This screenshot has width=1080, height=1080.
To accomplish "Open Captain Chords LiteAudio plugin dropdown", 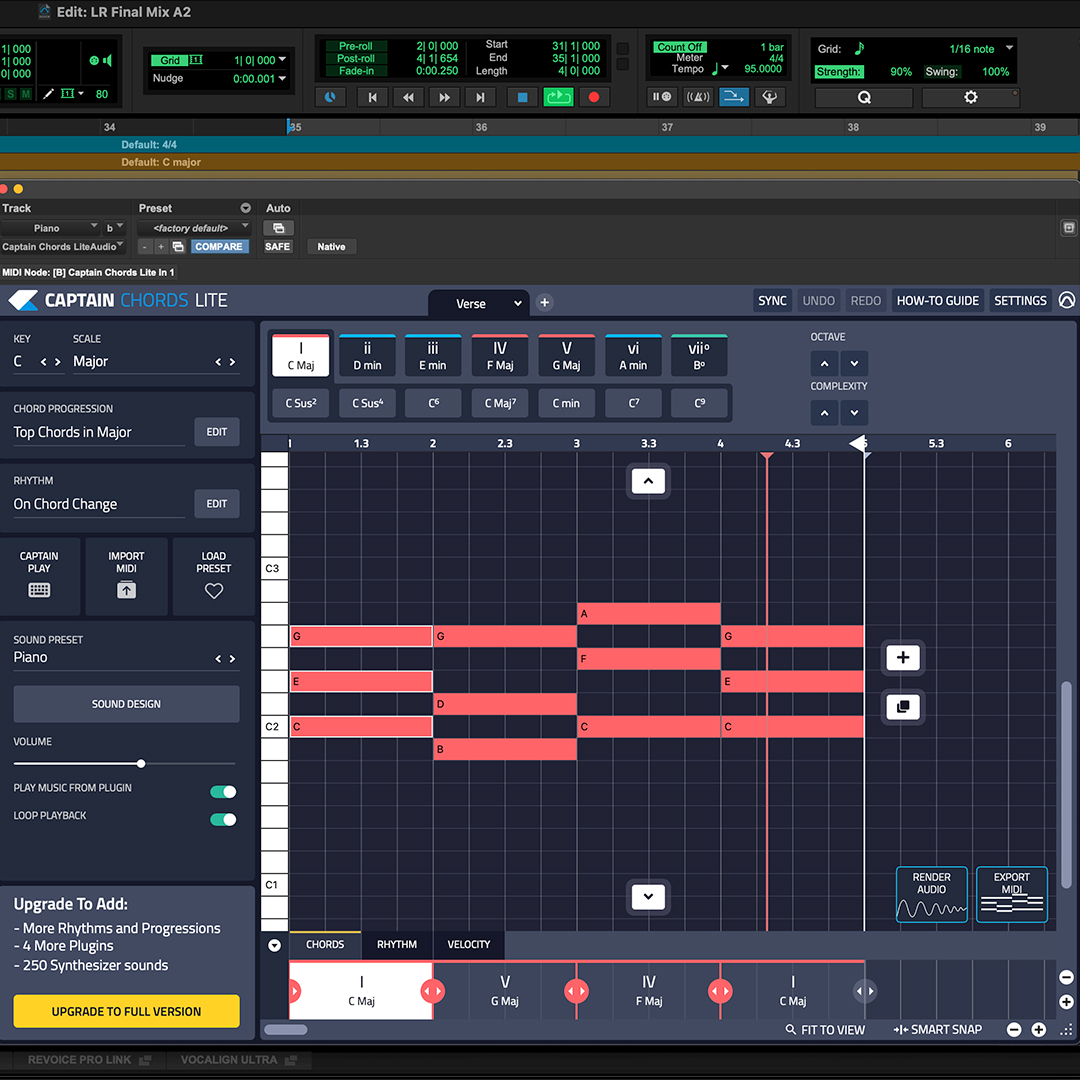I will [63, 247].
